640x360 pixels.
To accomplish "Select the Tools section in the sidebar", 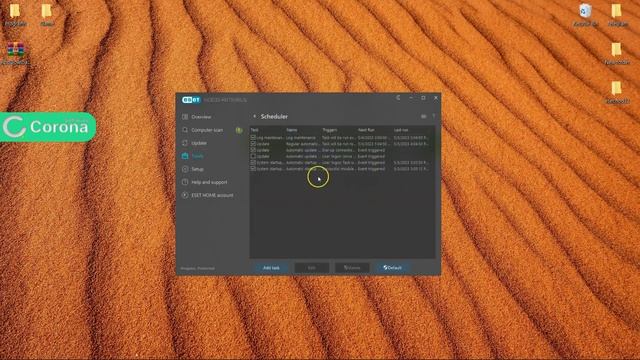I will 198,156.
